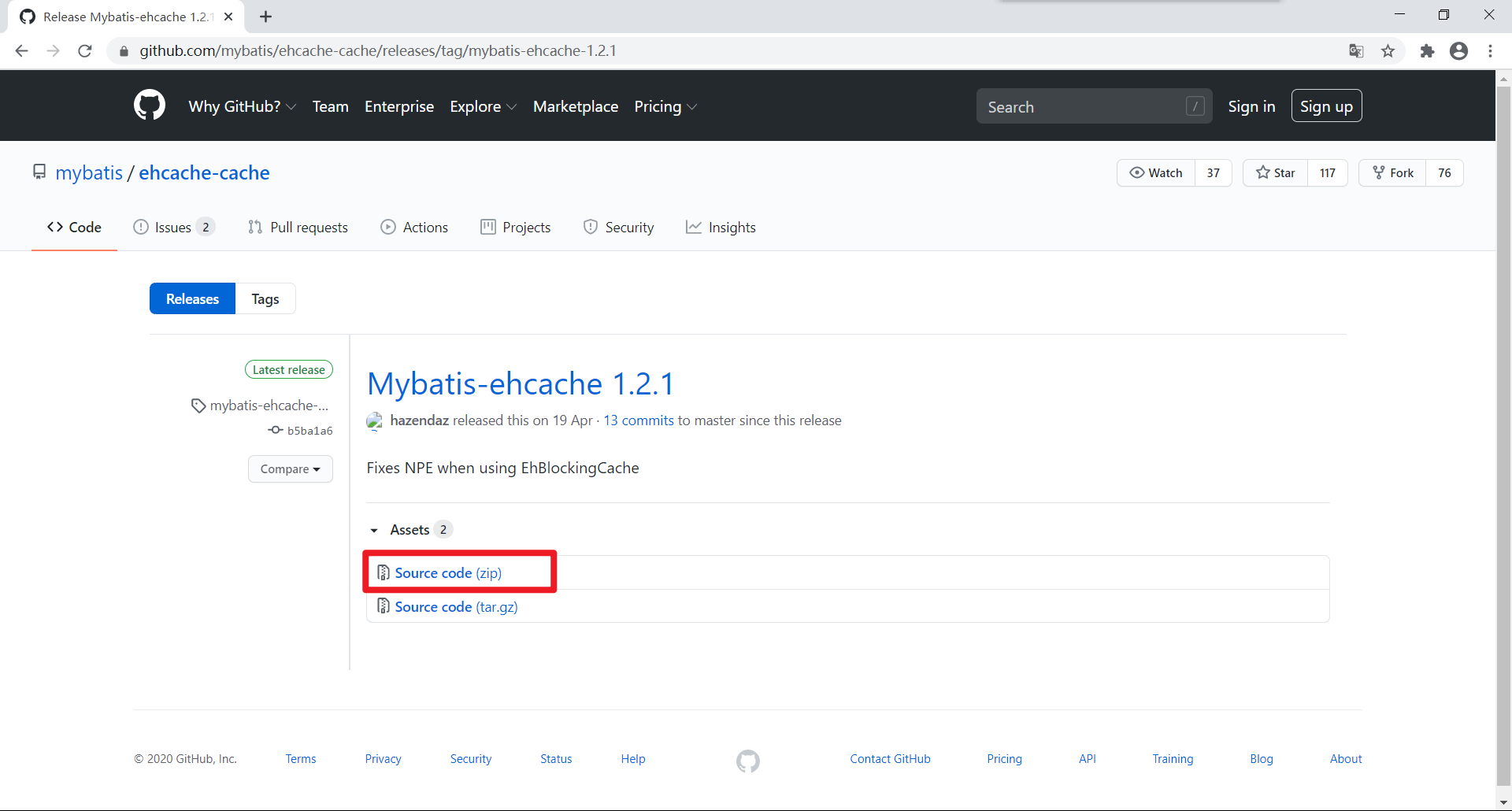Image resolution: width=1512 pixels, height=811 pixels.
Task: Open footer Terms link
Action: tap(301, 759)
